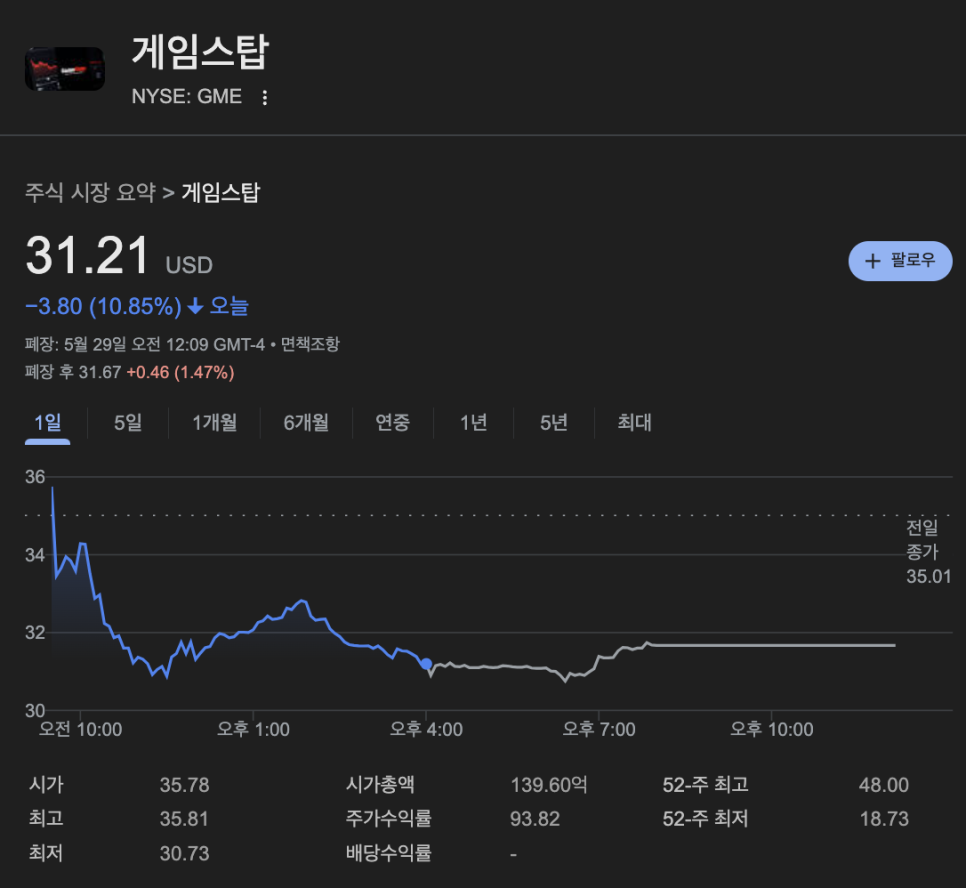Screen dimensions: 966x888
Task: Click the 전일 종가 35.01 label
Action: tap(928, 552)
